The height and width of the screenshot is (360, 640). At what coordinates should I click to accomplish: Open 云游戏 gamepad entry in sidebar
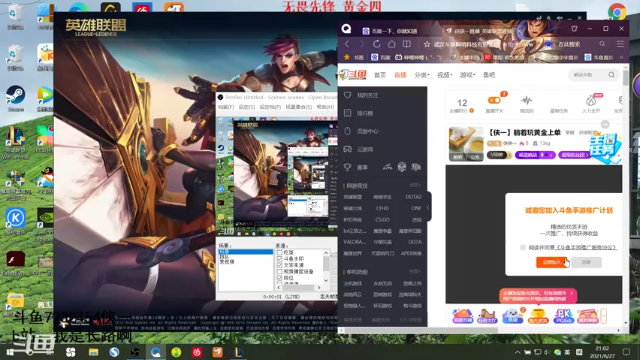click(364, 149)
